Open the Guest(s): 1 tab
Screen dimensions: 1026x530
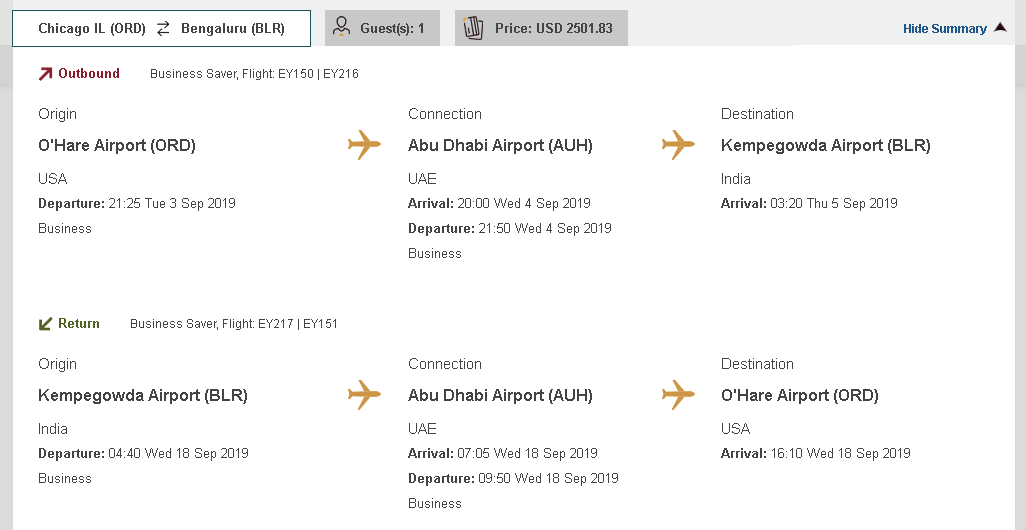(x=382, y=28)
